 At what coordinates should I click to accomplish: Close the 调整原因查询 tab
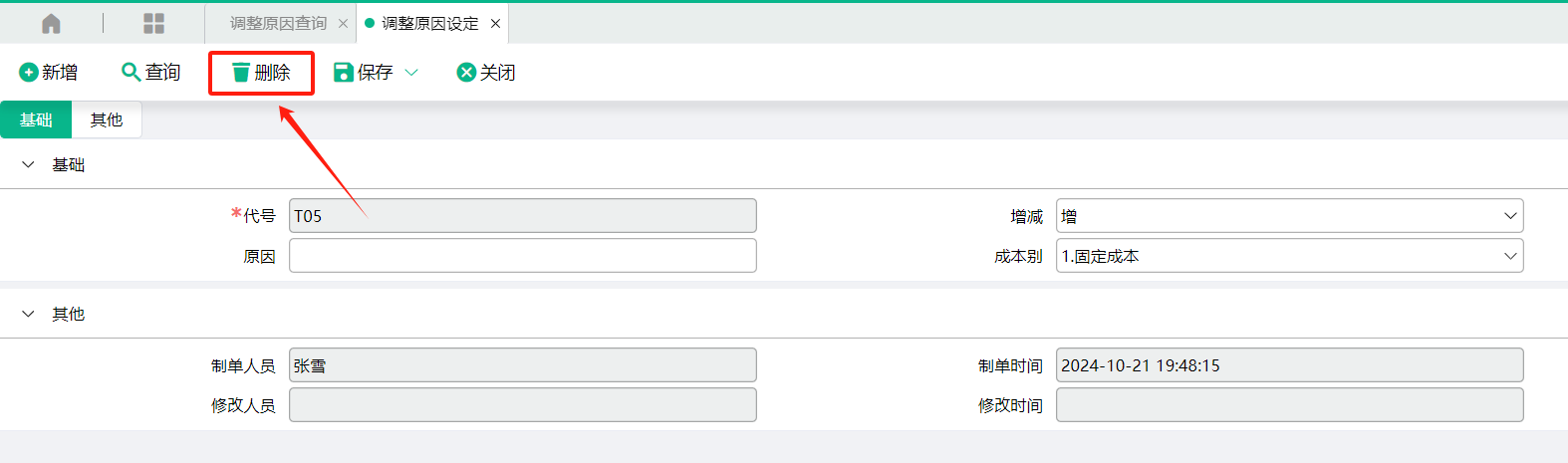pos(343,24)
